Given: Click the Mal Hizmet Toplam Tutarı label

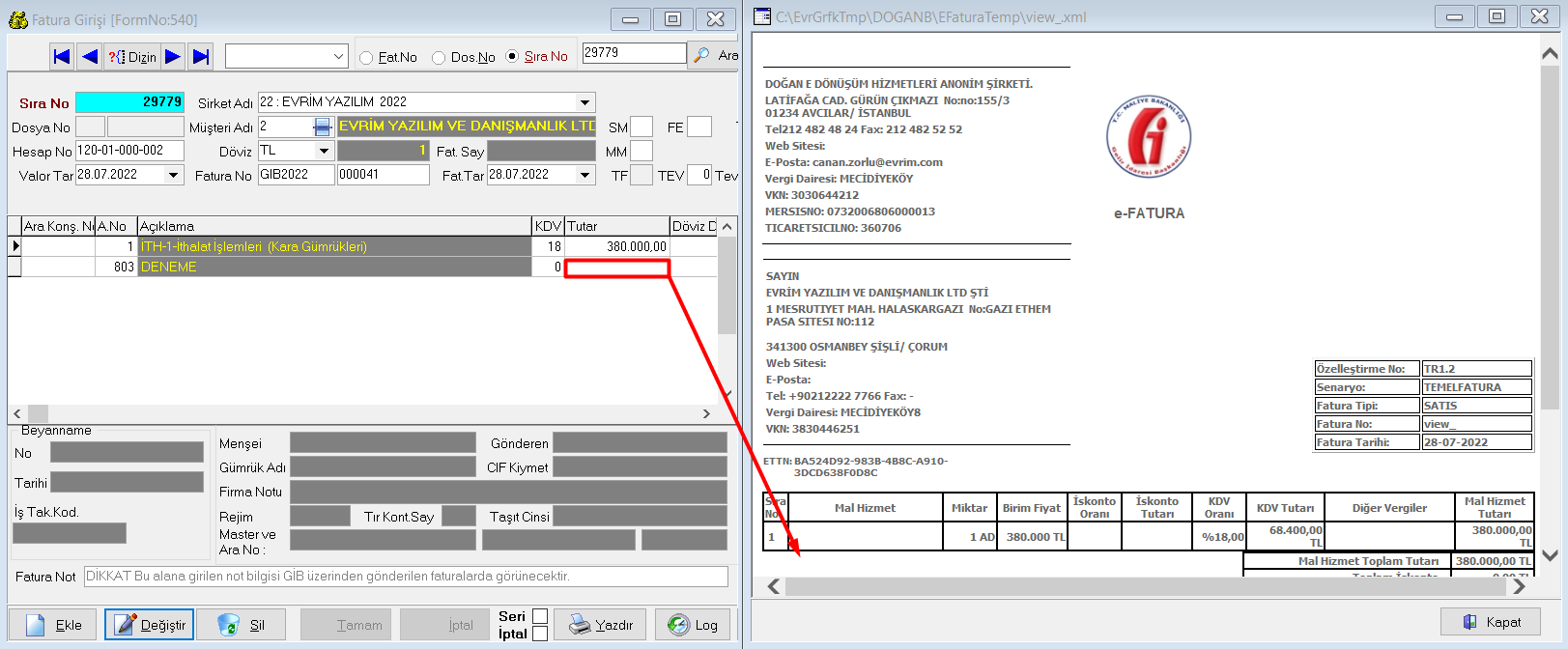Looking at the screenshot, I should click(x=1368, y=561).
